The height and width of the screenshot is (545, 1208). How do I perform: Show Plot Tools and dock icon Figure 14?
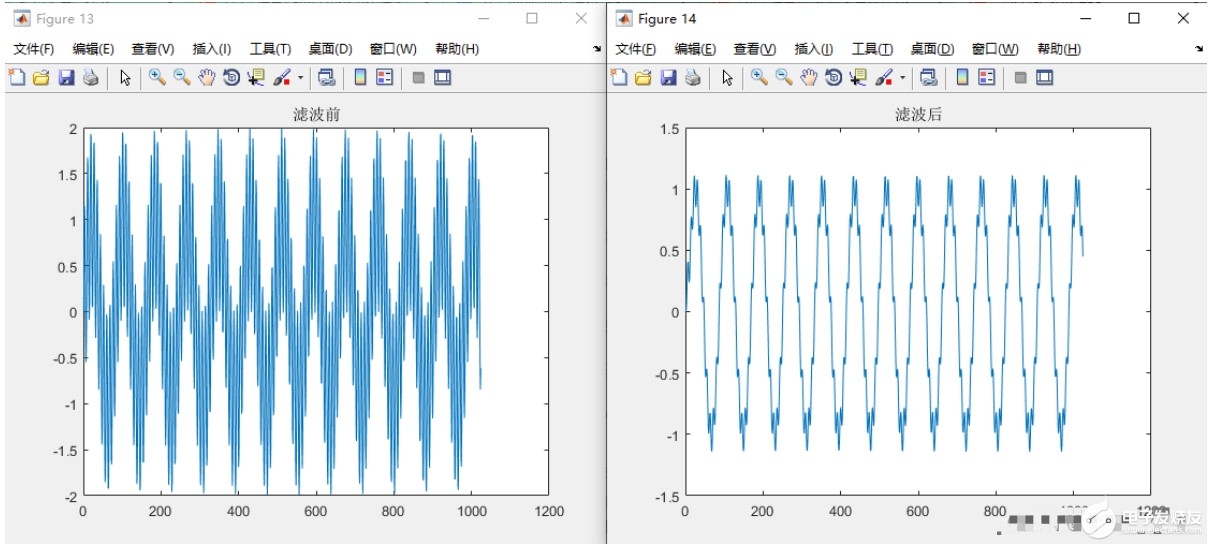(1045, 77)
